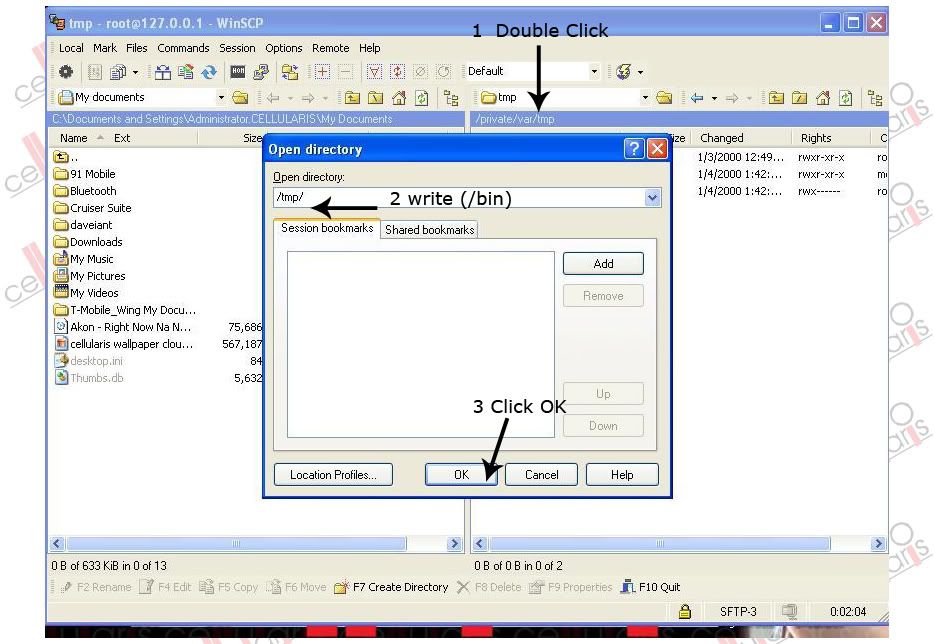Open the Commands menu
934x644 pixels.
pos(183,48)
